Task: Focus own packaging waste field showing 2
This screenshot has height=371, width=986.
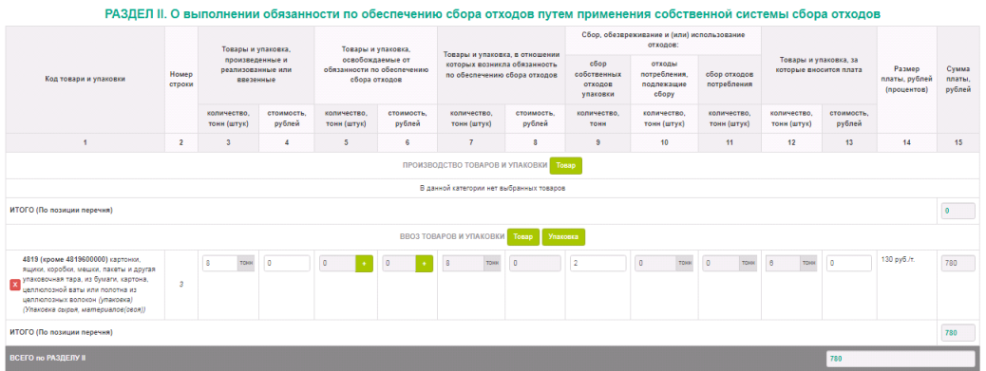Action: click(598, 263)
